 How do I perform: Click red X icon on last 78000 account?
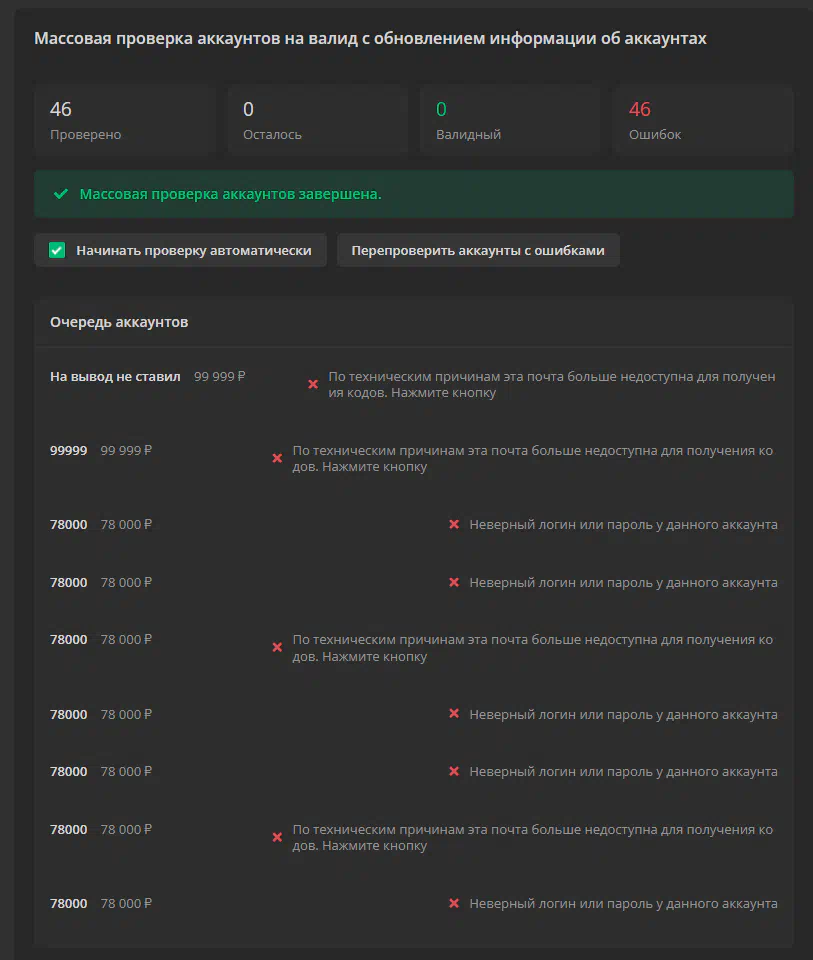[454, 903]
